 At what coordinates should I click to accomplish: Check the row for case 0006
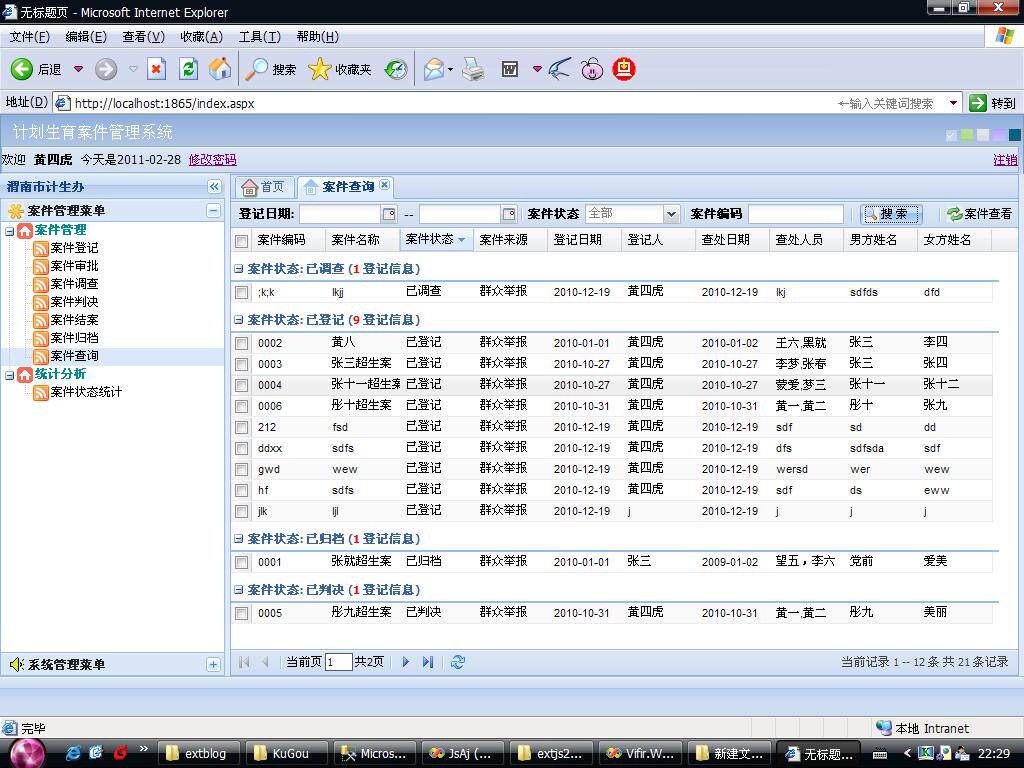242,406
